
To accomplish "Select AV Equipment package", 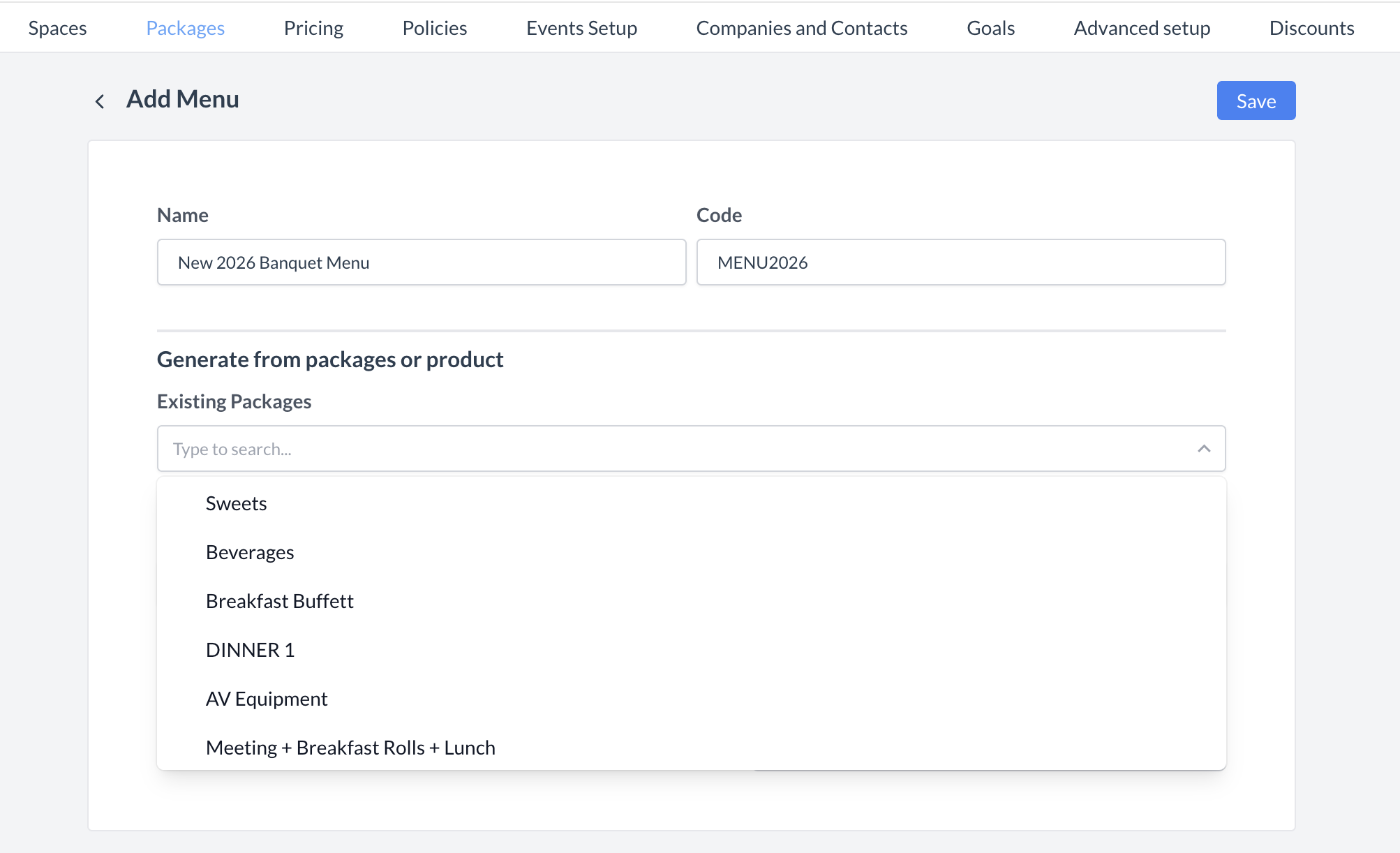I will [266, 698].
